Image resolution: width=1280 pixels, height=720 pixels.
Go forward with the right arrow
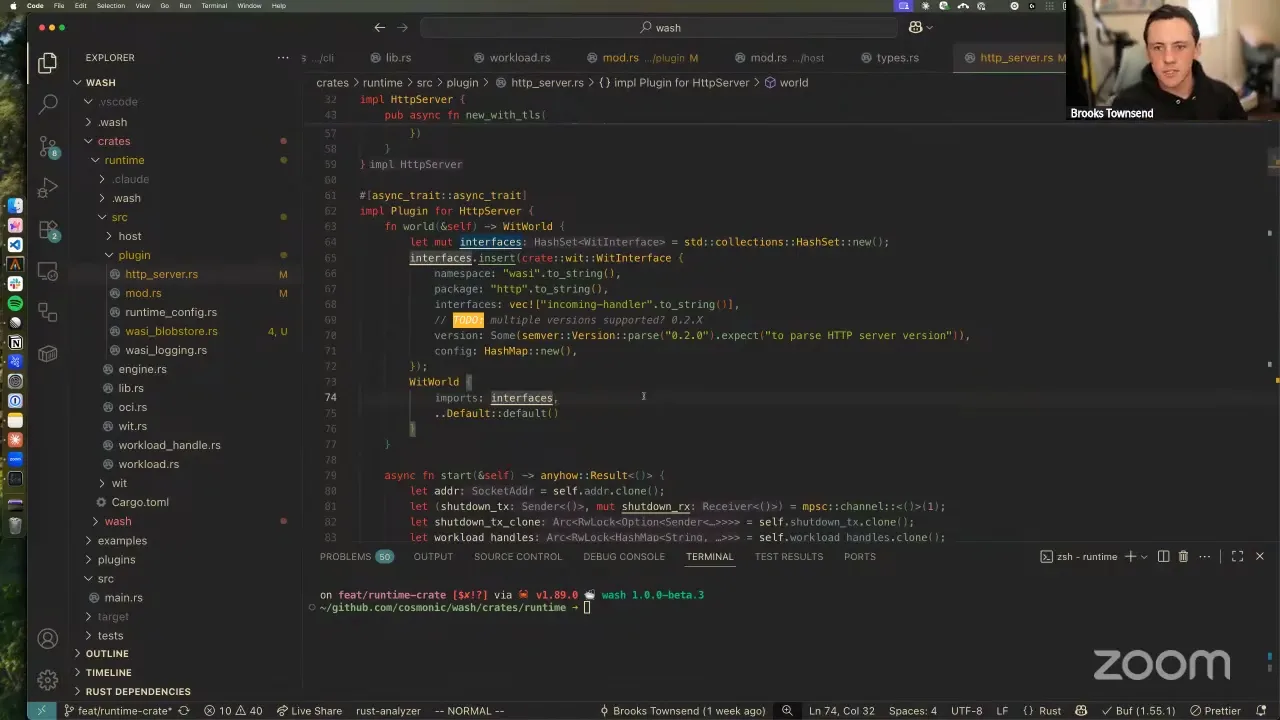tap(403, 28)
